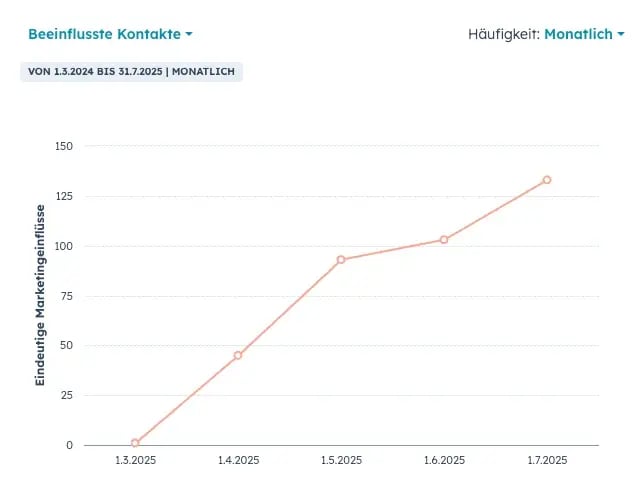
Task: Click the x-axis label 1.6.2025
Action: point(444,461)
